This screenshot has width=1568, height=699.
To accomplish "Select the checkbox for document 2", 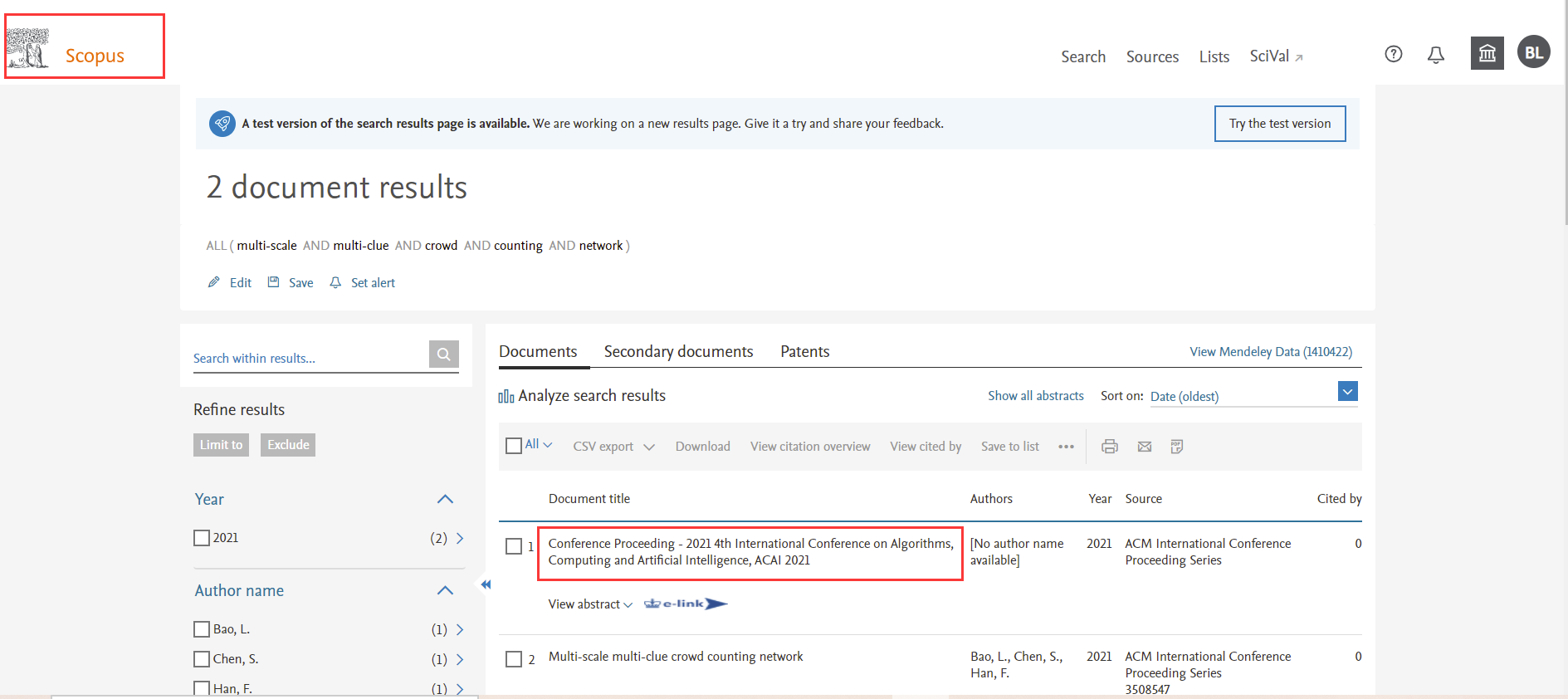I will [x=514, y=659].
